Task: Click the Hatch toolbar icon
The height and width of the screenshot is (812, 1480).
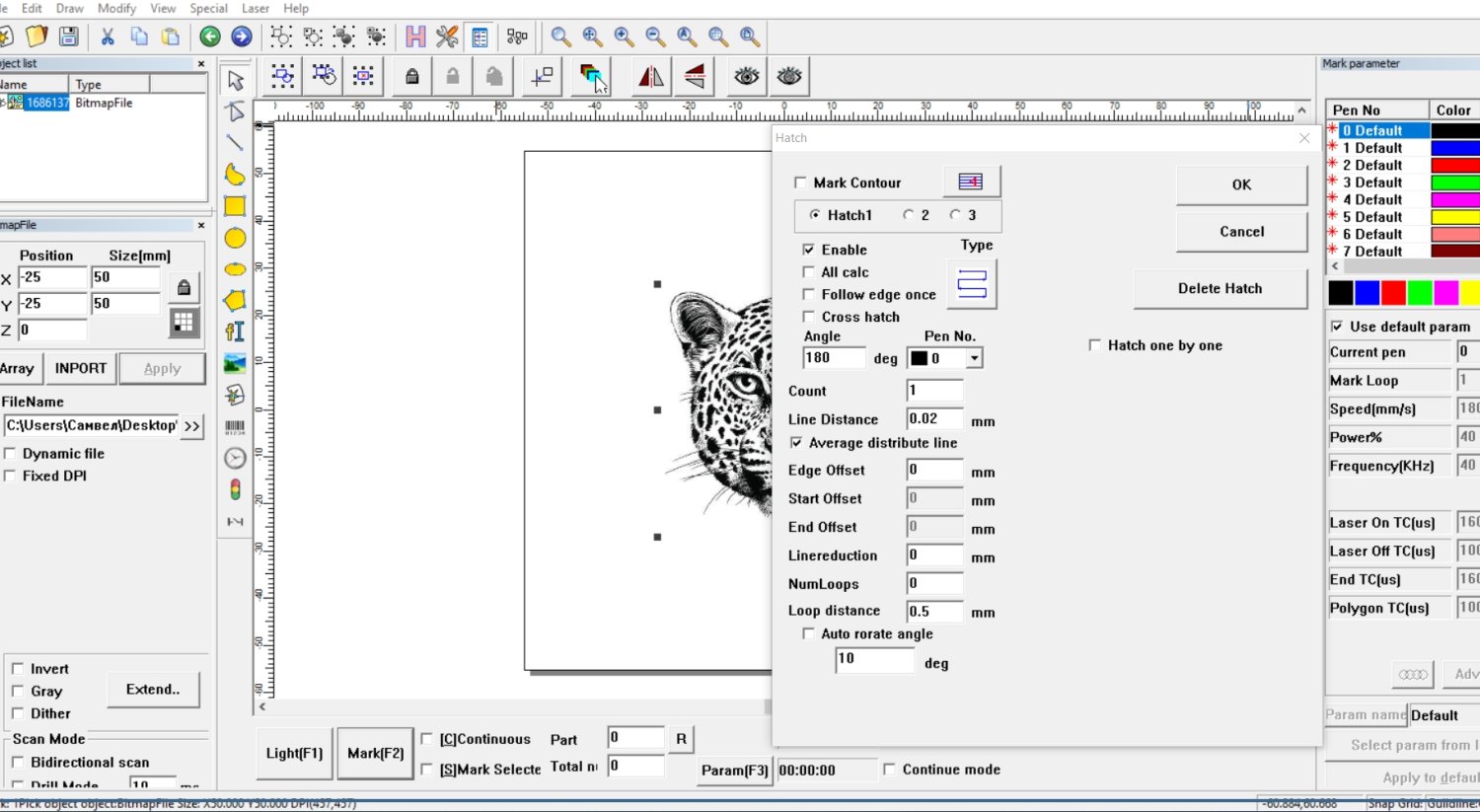Action: 591,76
